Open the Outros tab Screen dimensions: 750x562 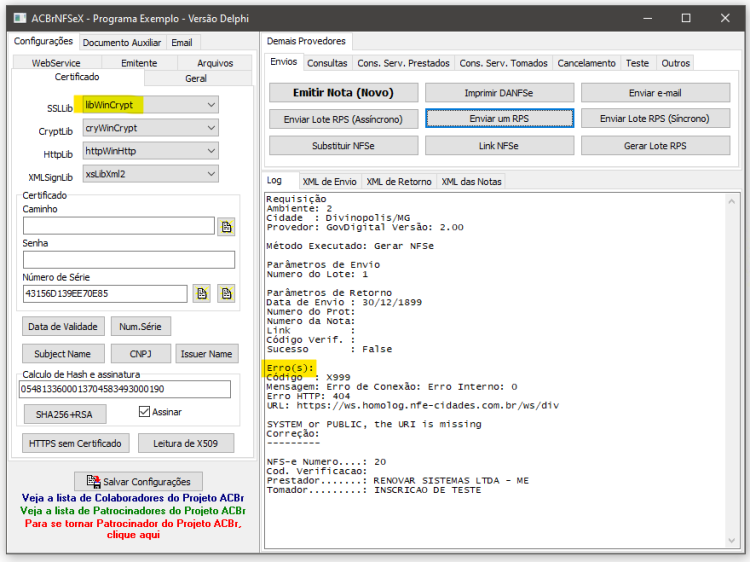pos(675,63)
